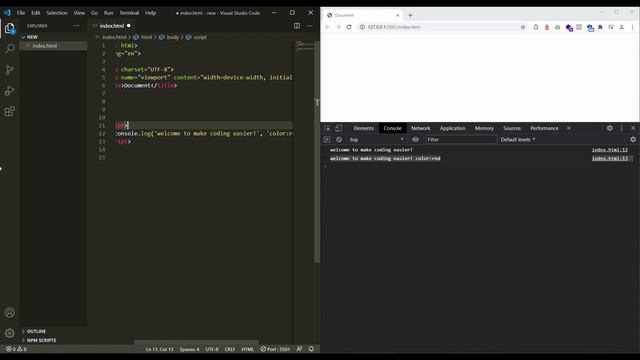
Task: Click the HTML language mode in status bar
Action: click(247, 349)
